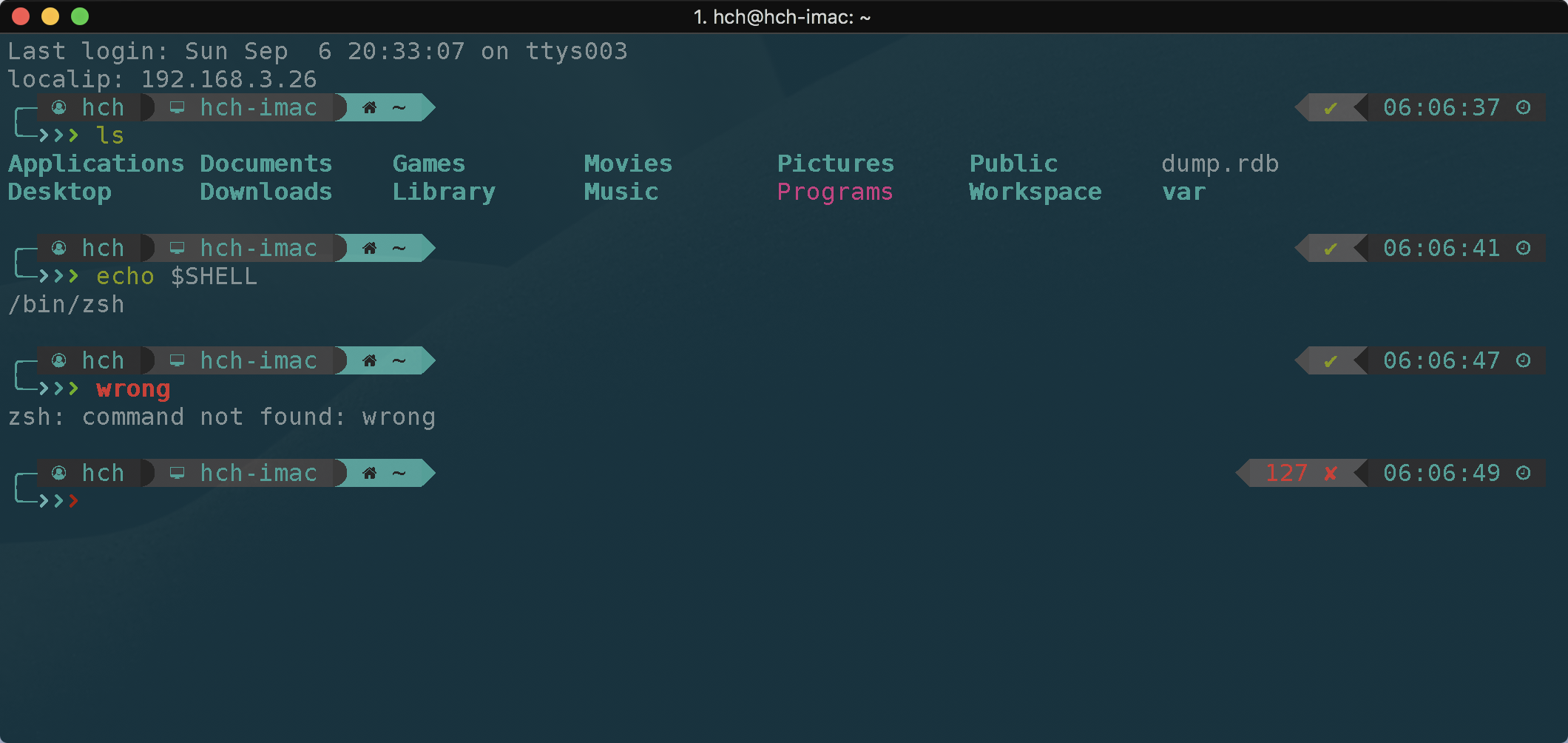Click the red X error icon beside 127
Screen dimensions: 1568x743
[x=1331, y=474]
